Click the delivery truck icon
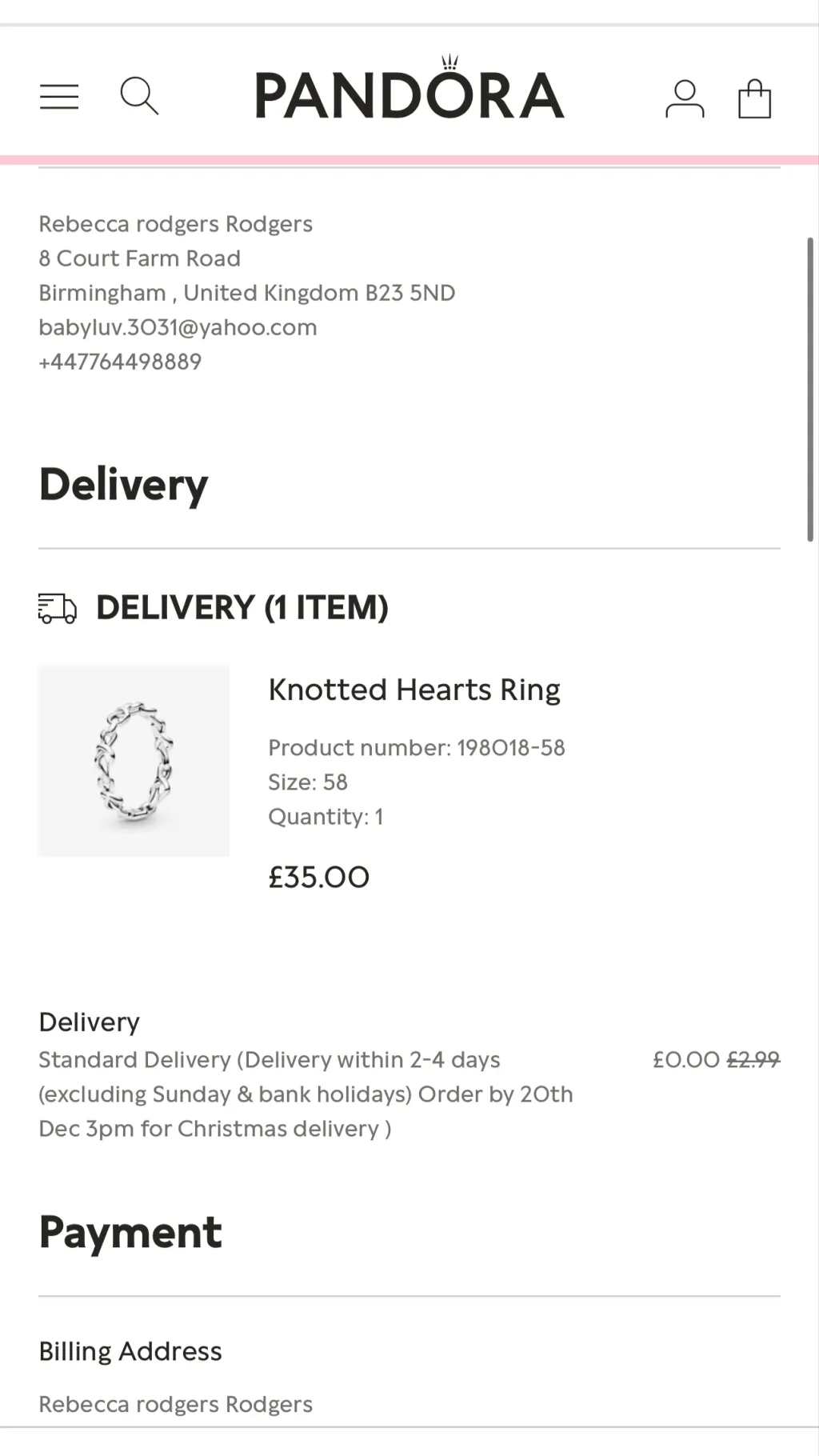The height and width of the screenshot is (1456, 819). click(x=58, y=609)
